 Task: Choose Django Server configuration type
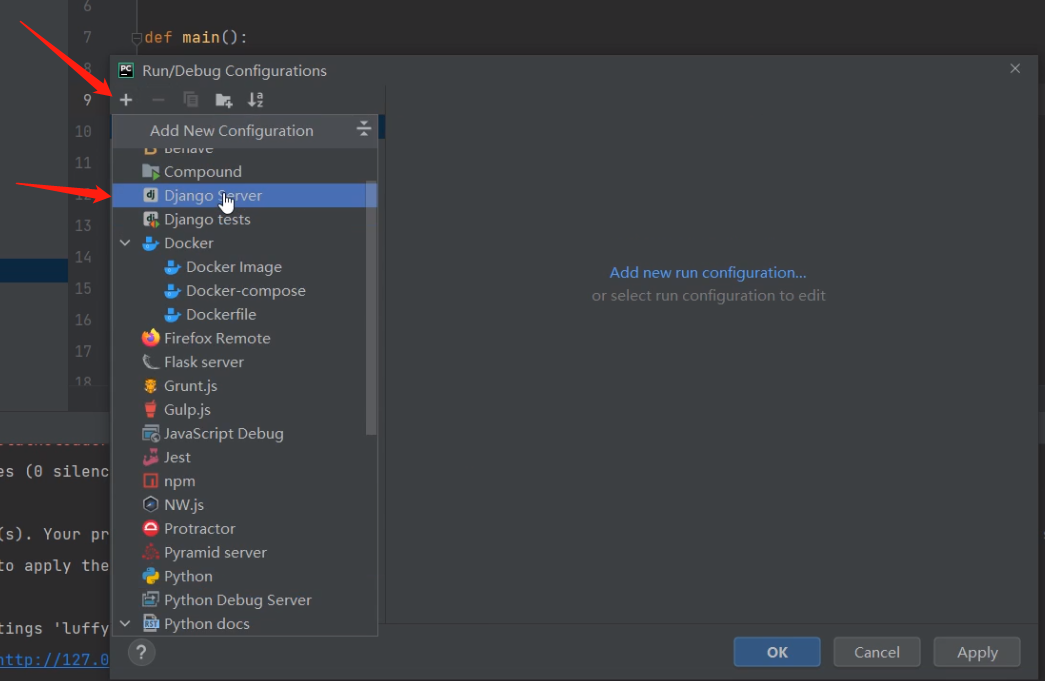(245, 195)
